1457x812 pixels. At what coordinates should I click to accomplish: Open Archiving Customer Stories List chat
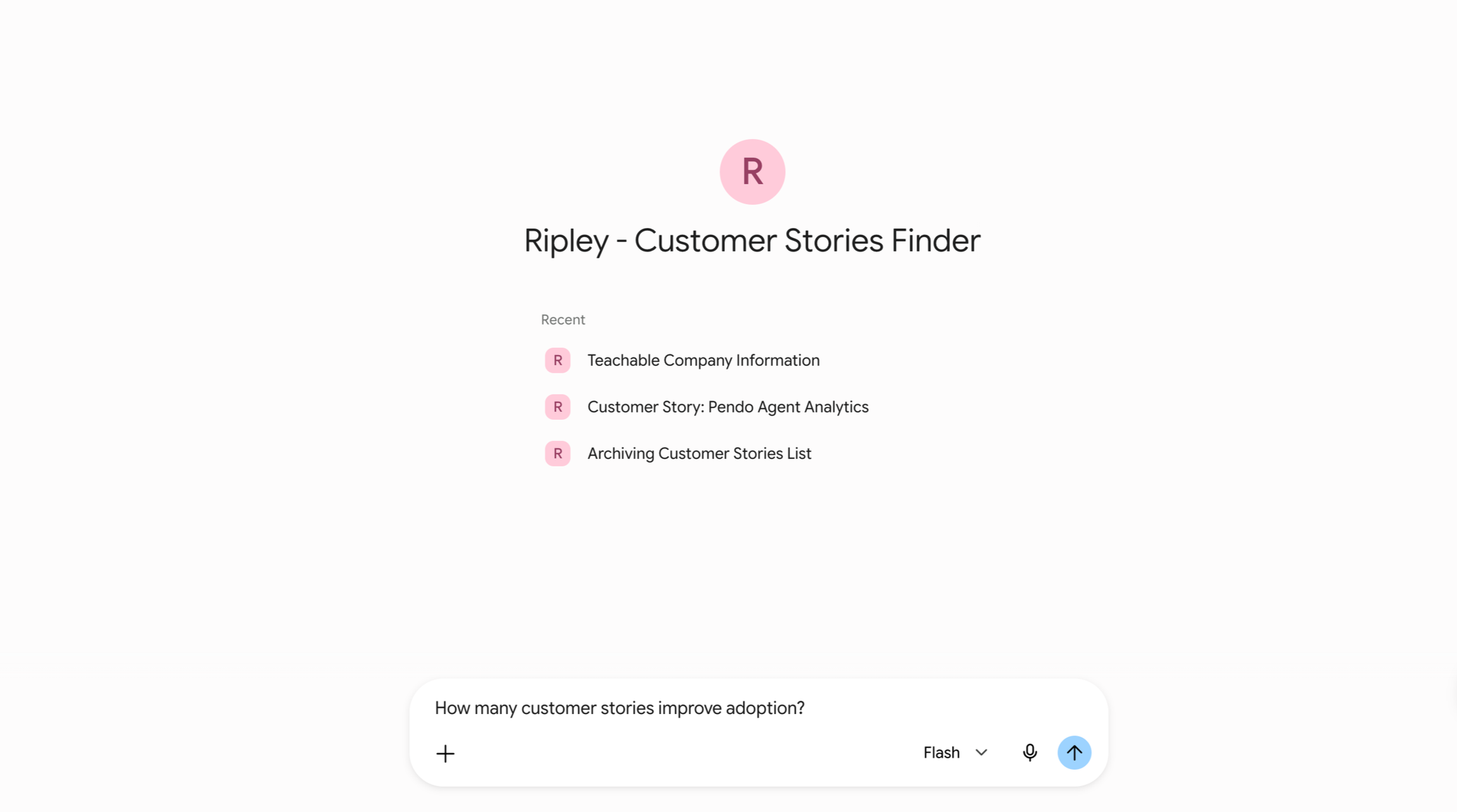pyautogui.click(x=699, y=454)
